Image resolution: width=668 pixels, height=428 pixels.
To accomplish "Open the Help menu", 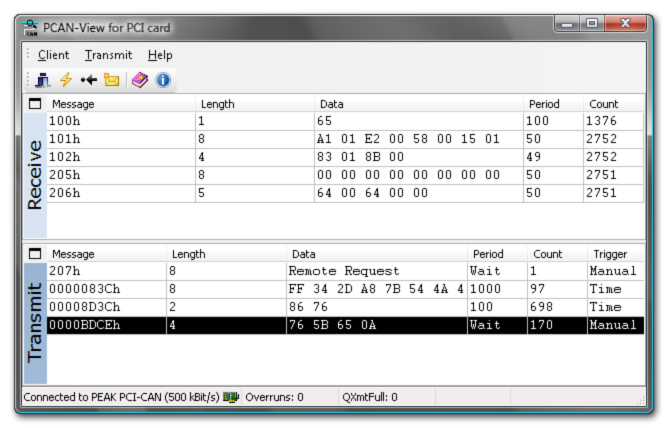I will click(x=160, y=55).
